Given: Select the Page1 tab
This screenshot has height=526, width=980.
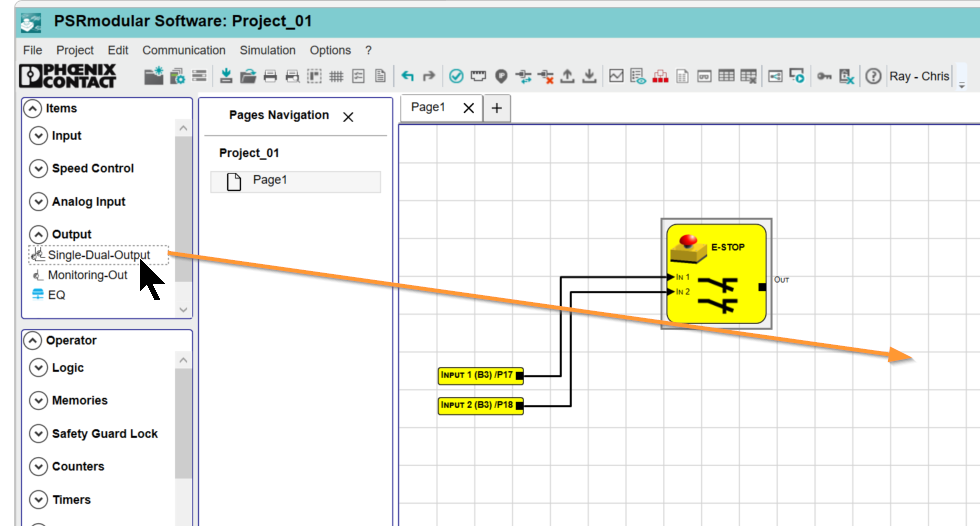Looking at the screenshot, I should pos(428,107).
